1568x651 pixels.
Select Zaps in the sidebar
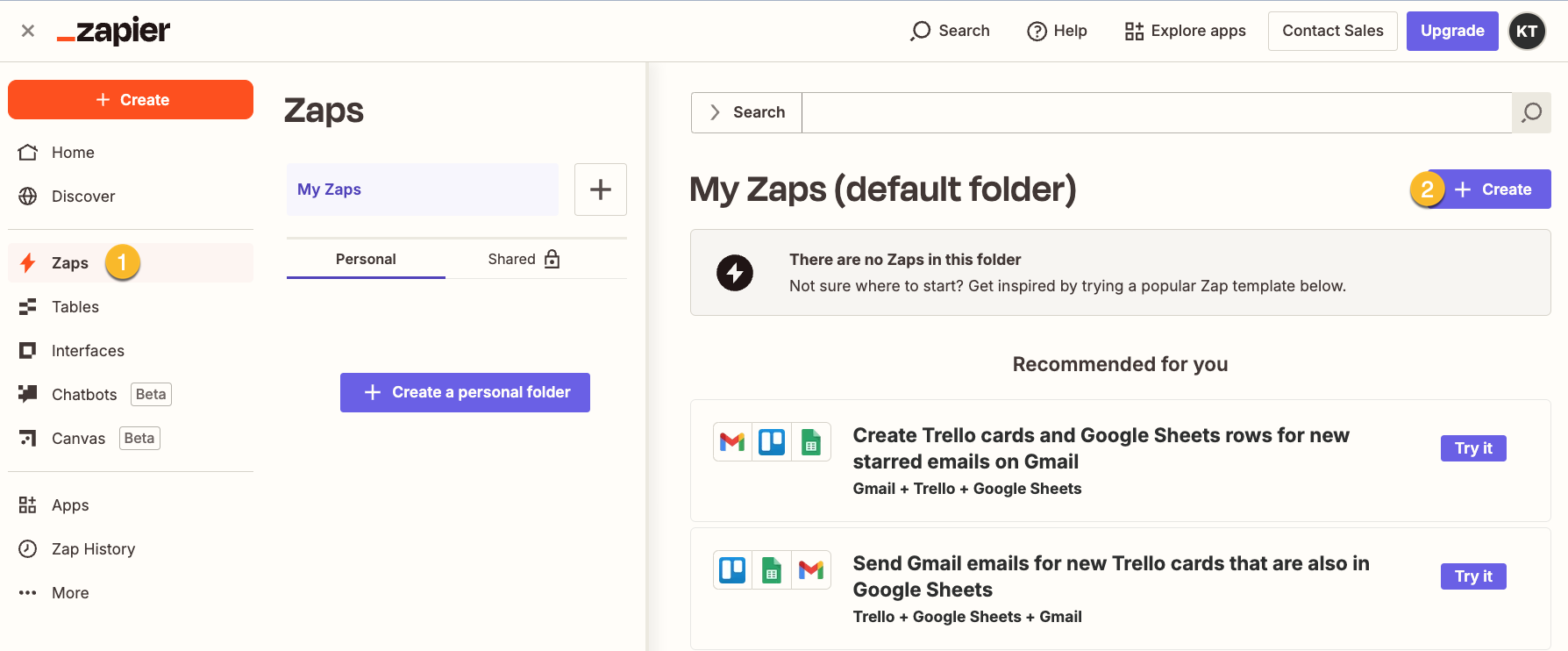[131, 262]
